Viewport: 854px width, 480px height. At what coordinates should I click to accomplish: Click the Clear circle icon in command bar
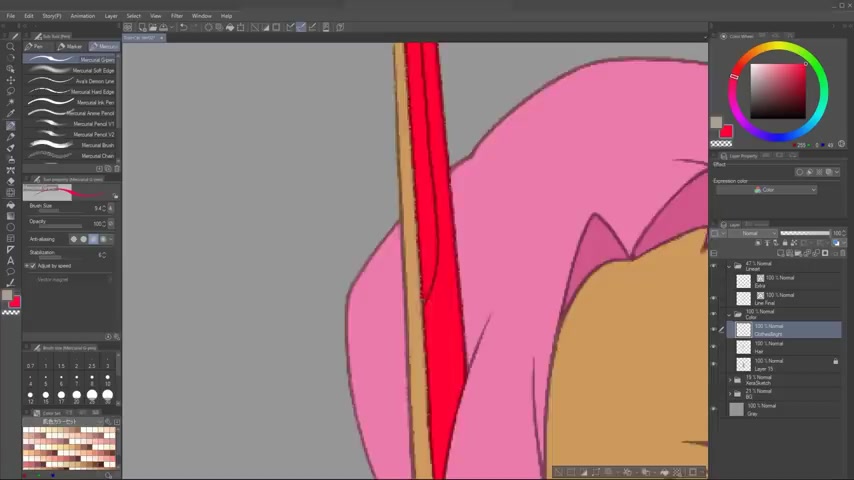[x=208, y=27]
